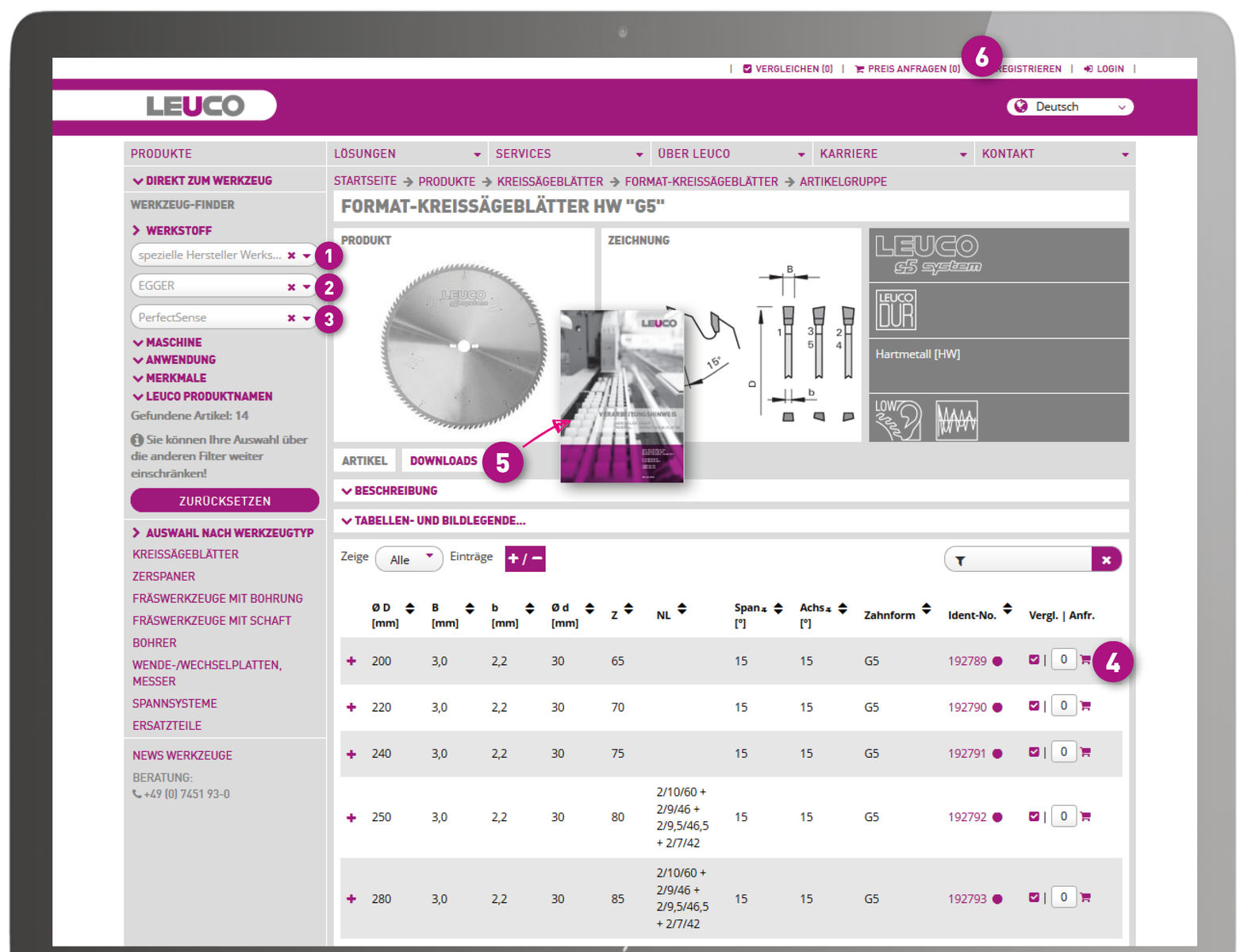Sort table by Zahnform column

pyautogui.click(x=926, y=608)
